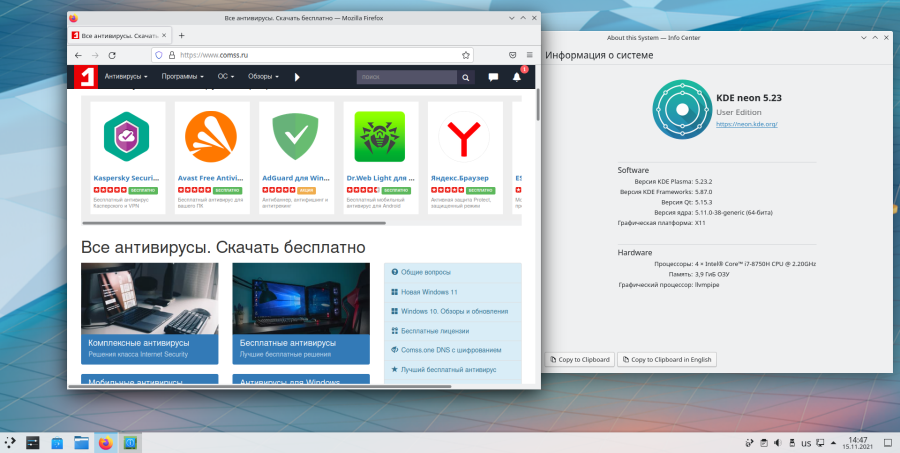Screen dimensions: 900x453
Task: Click 'Dr.Web Light для…' title link
Action: [x=380, y=178]
